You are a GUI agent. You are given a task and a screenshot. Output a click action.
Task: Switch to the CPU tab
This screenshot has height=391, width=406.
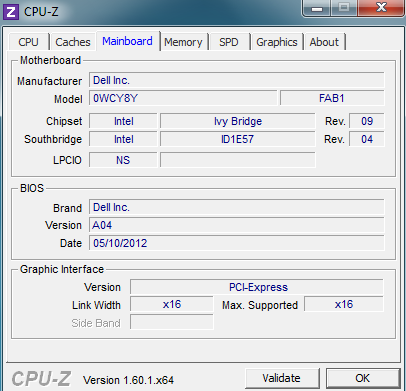29,42
